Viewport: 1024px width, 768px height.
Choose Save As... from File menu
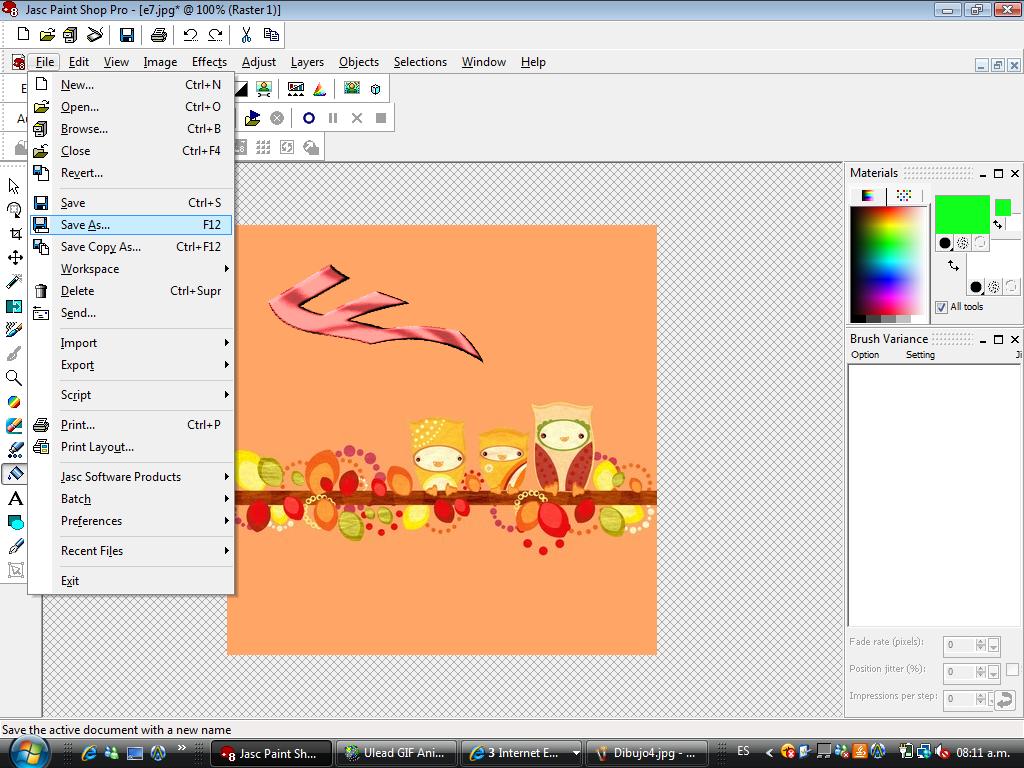coord(131,225)
